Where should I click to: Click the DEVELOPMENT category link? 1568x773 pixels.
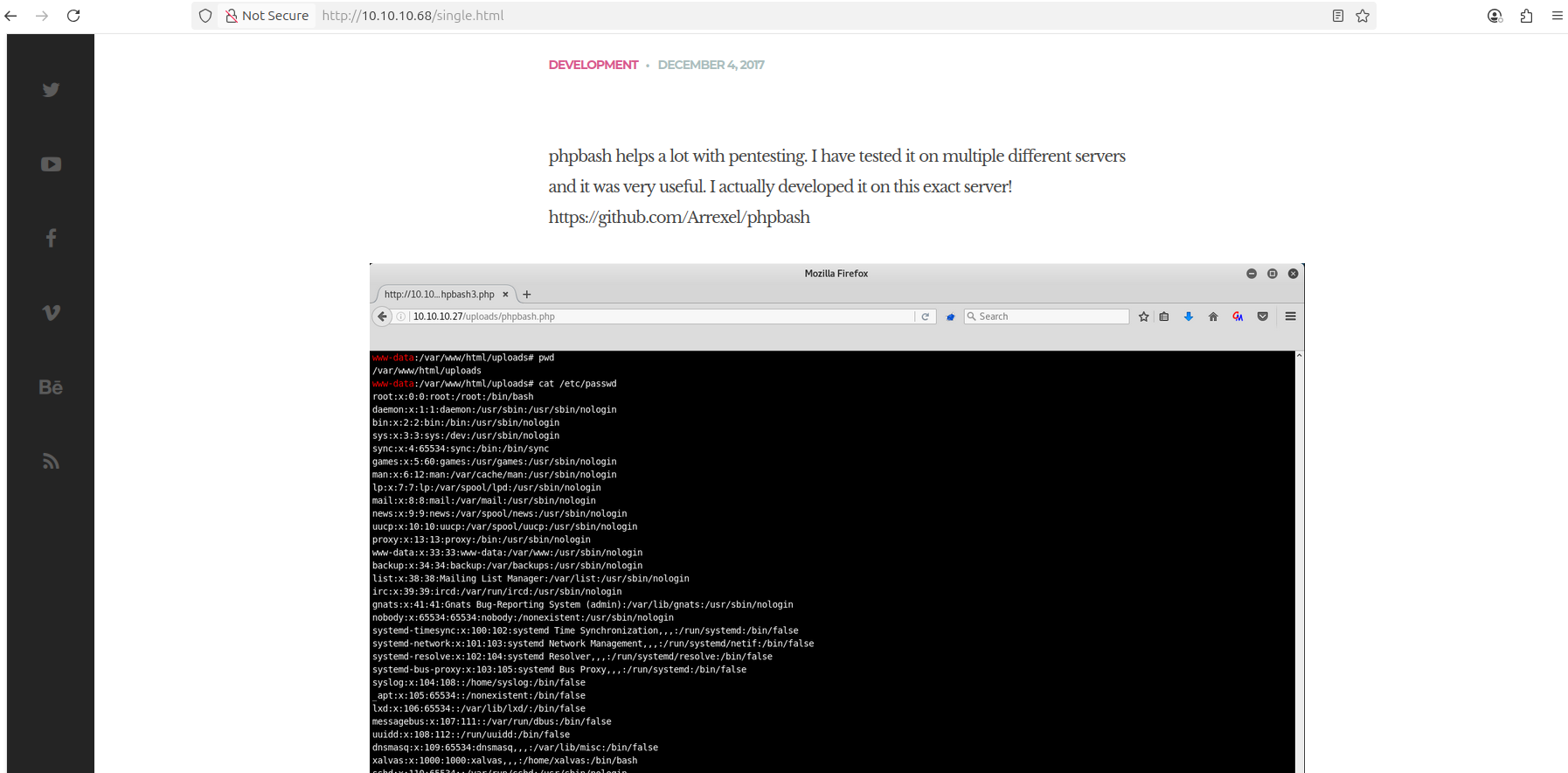(593, 65)
